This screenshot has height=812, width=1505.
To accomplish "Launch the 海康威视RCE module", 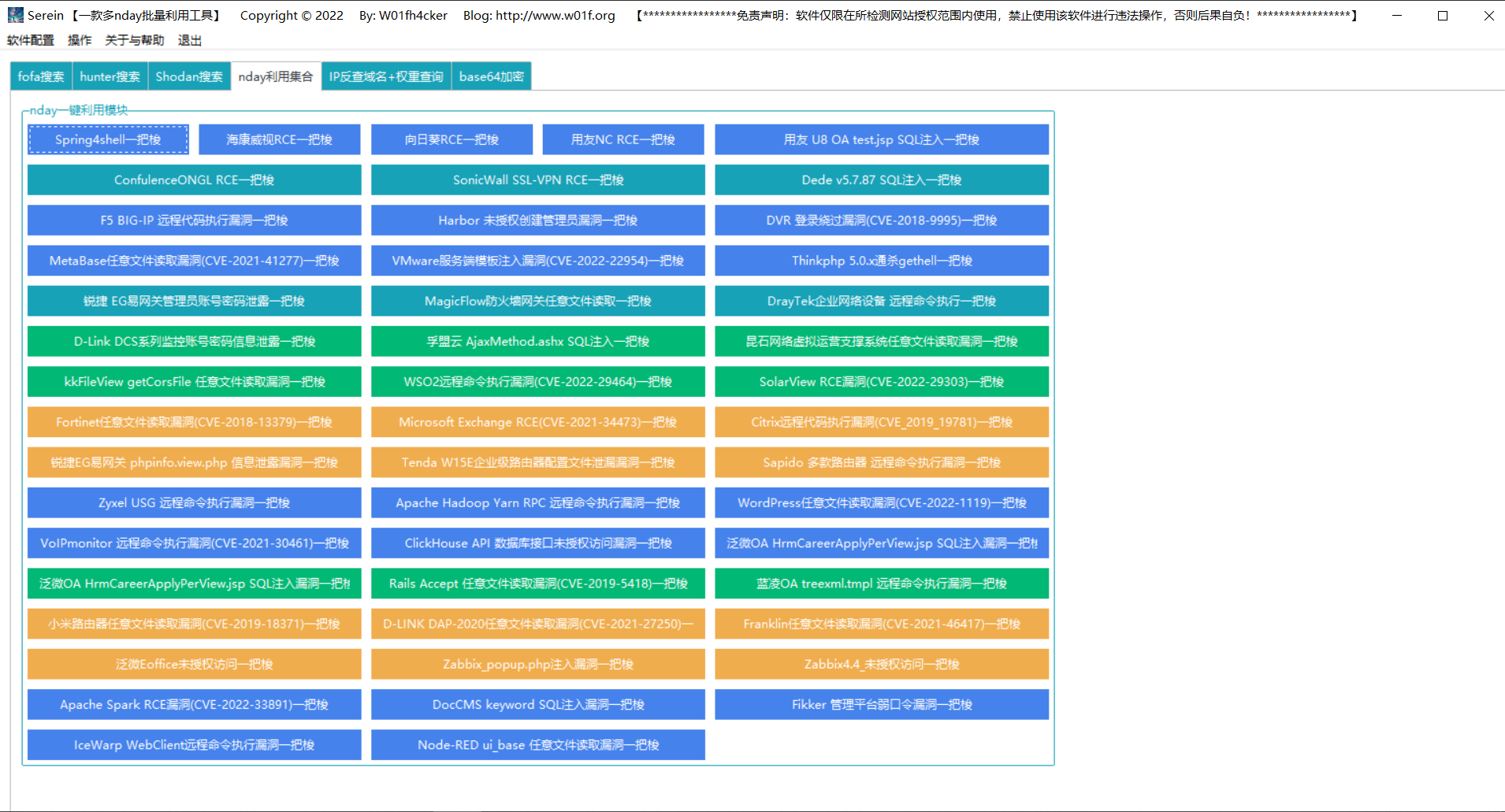I will (280, 139).
